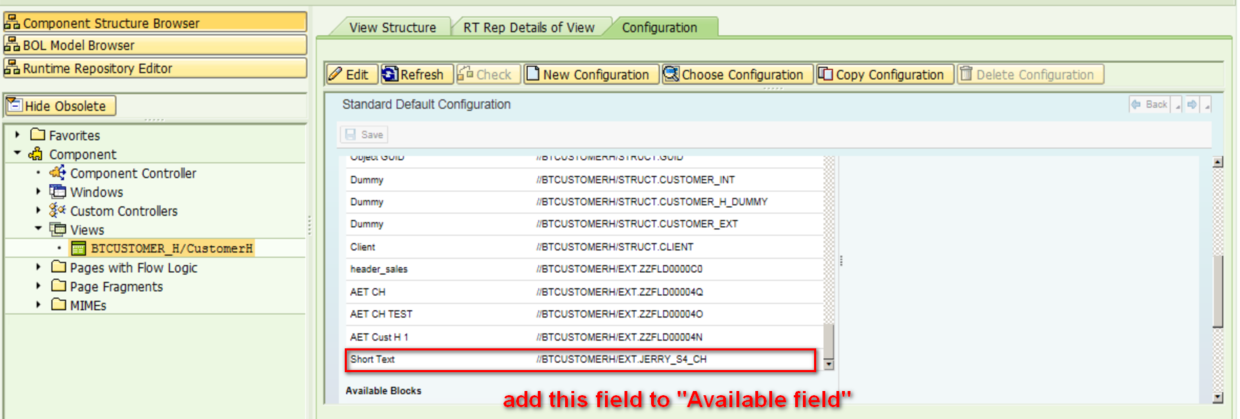1240x419 pixels.
Task: Click outer vertical scrollbar up arrow
Action: (x=1218, y=161)
